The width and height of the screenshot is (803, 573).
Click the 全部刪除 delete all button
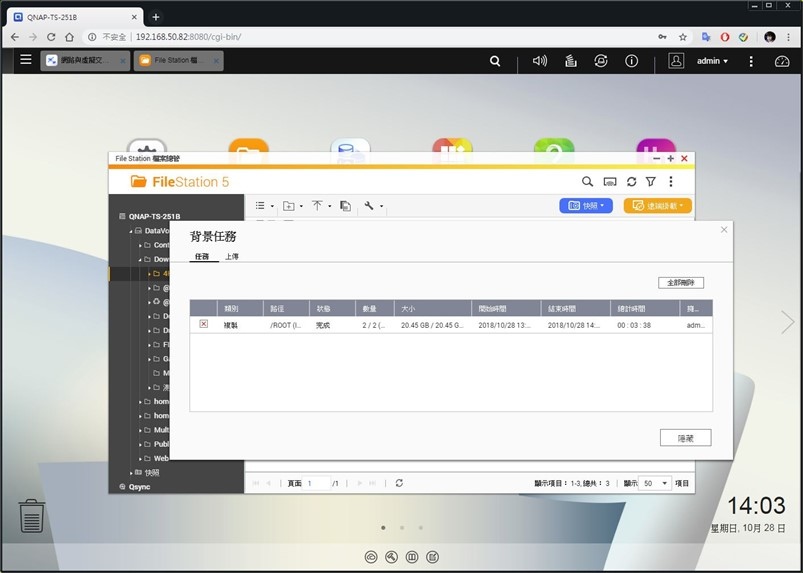pyautogui.click(x=681, y=283)
